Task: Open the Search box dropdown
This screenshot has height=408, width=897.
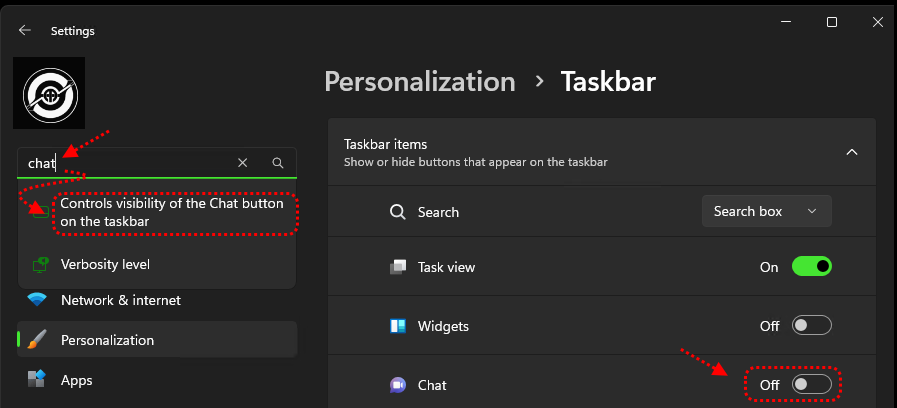Action: click(766, 211)
